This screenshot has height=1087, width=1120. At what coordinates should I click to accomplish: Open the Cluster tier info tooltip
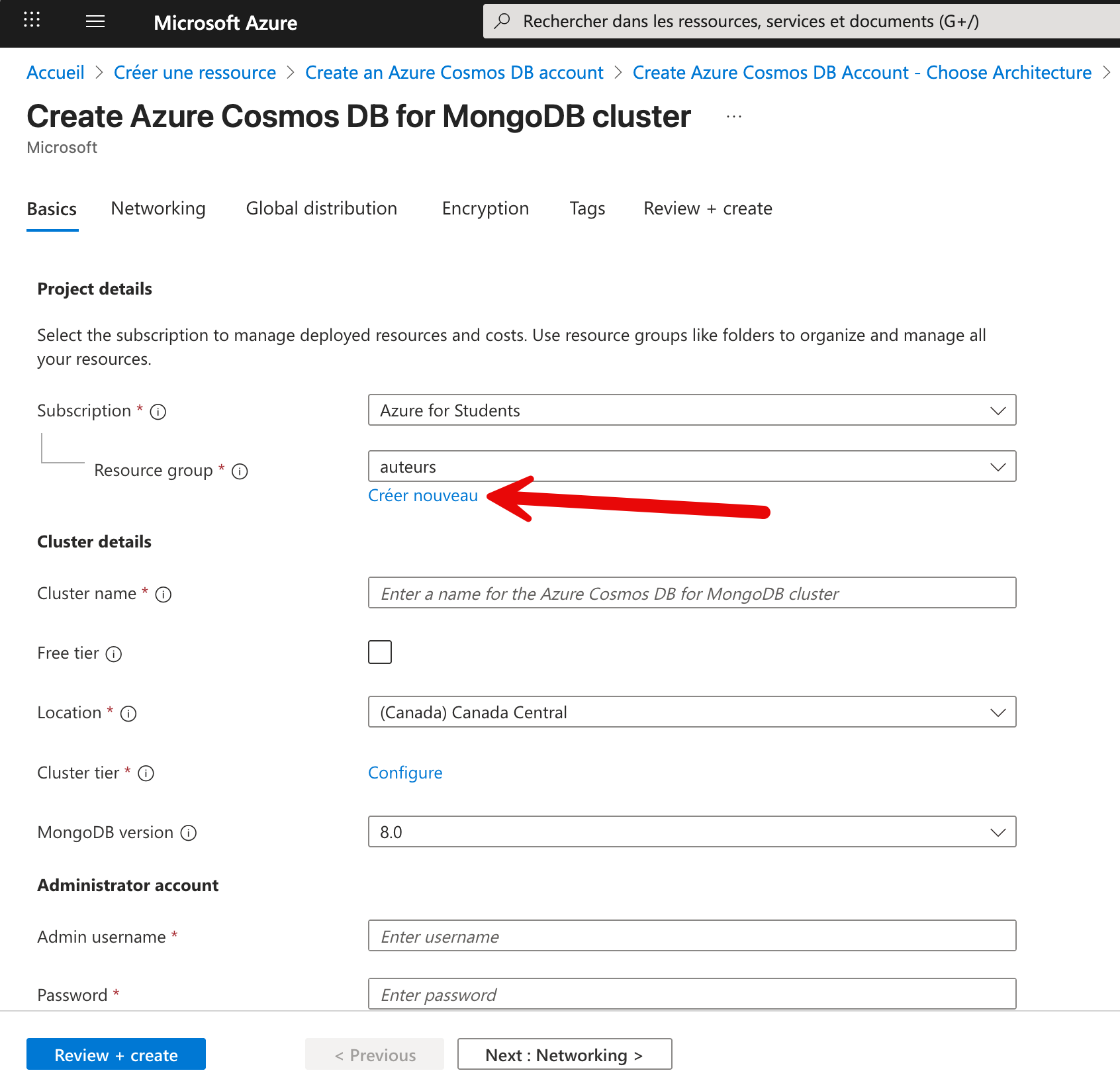click(x=146, y=773)
